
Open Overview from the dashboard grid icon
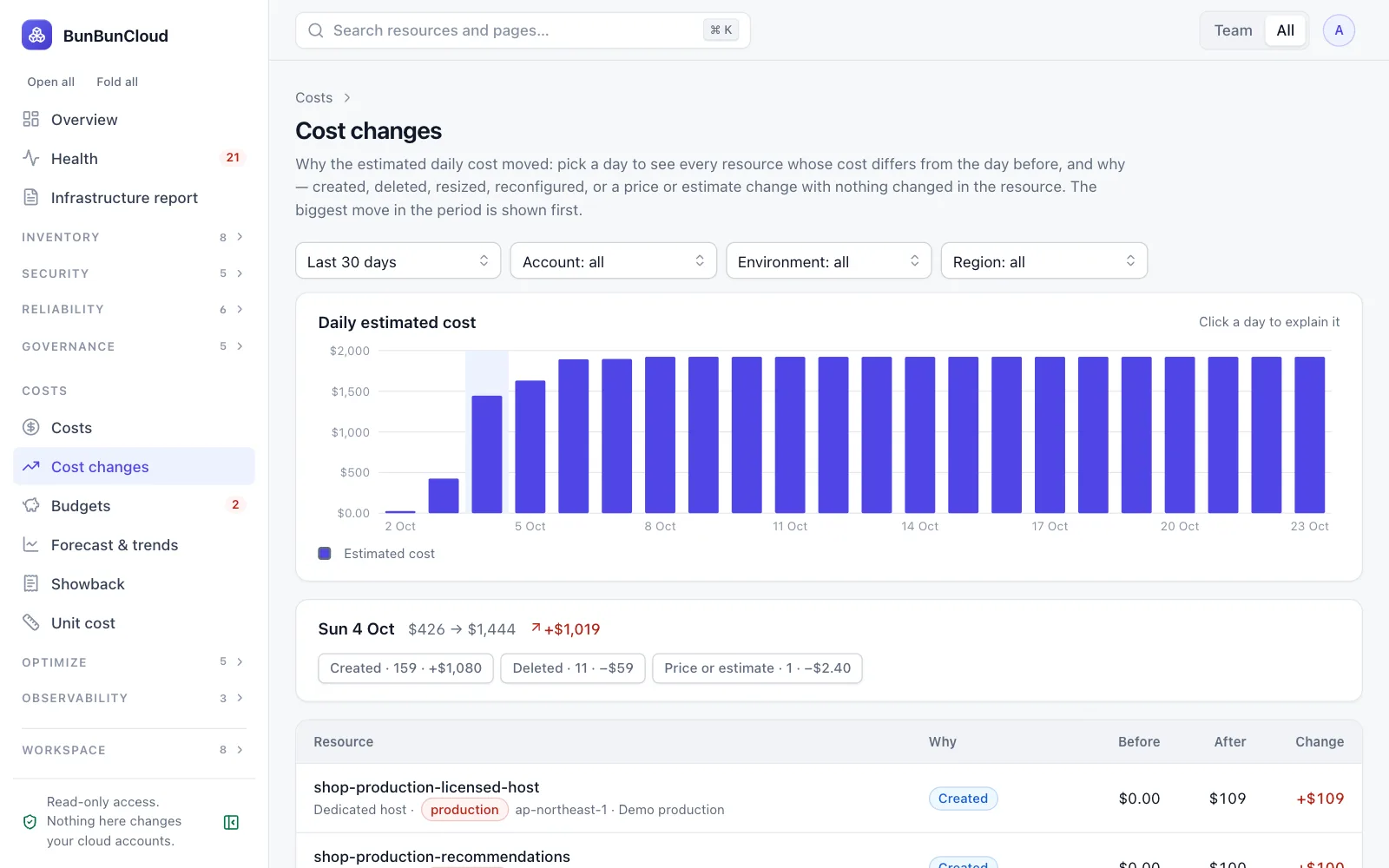tap(31, 119)
